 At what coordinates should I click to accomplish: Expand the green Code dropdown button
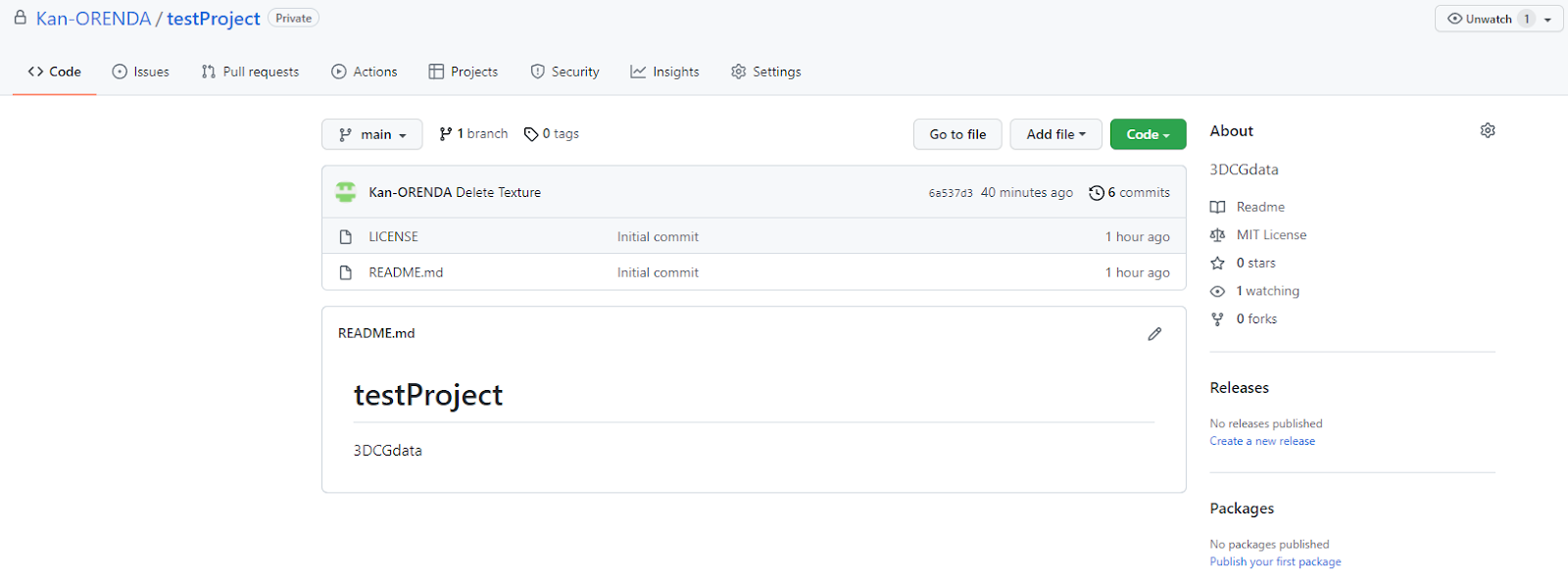click(x=1149, y=134)
